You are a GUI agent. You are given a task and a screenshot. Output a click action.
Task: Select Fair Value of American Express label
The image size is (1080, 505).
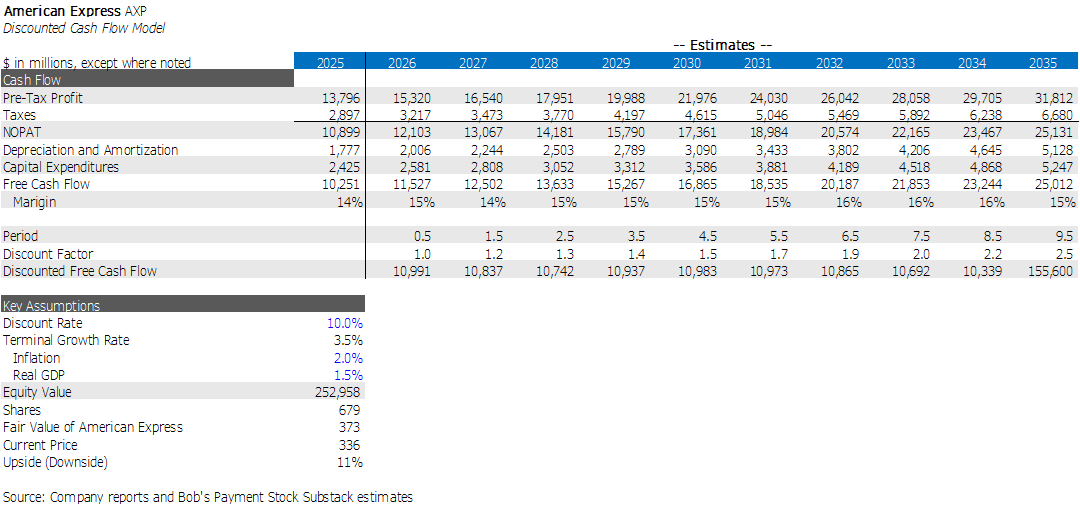coord(93,426)
